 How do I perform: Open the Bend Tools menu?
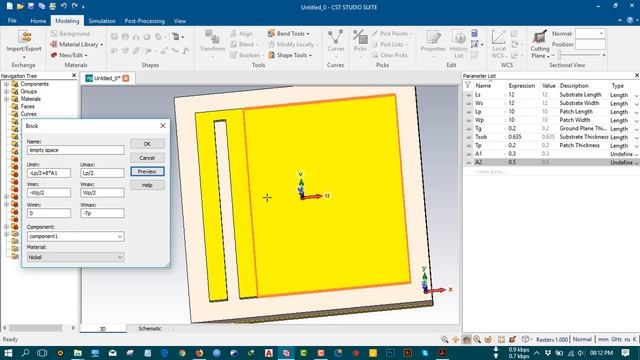coord(289,33)
